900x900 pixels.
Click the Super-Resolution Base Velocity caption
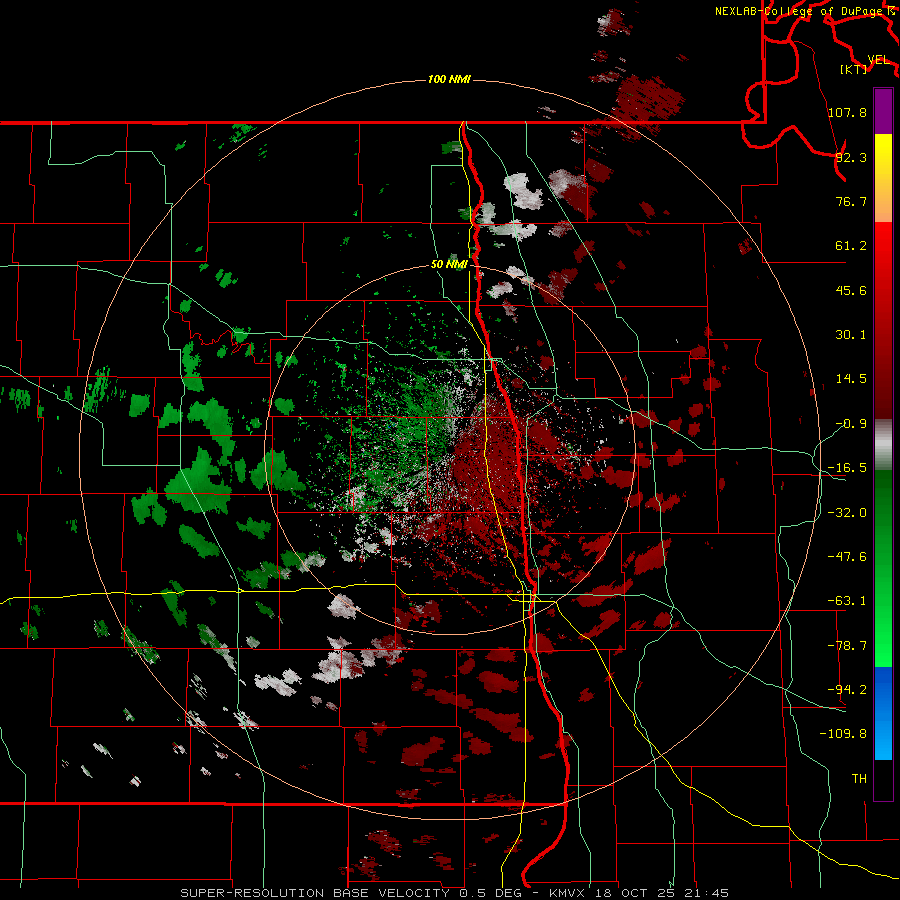click(455, 893)
